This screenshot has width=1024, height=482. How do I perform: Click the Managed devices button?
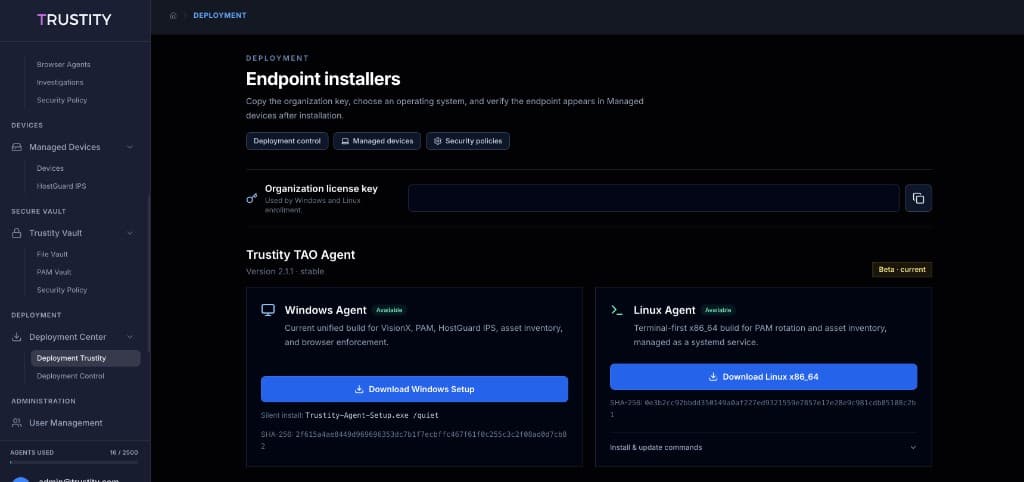click(377, 141)
